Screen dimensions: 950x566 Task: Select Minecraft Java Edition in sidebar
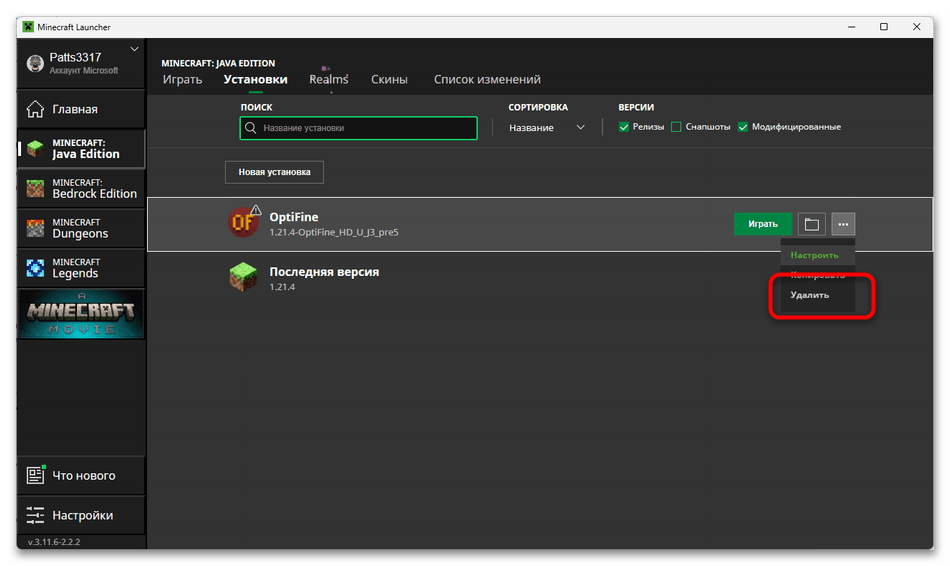click(81, 148)
